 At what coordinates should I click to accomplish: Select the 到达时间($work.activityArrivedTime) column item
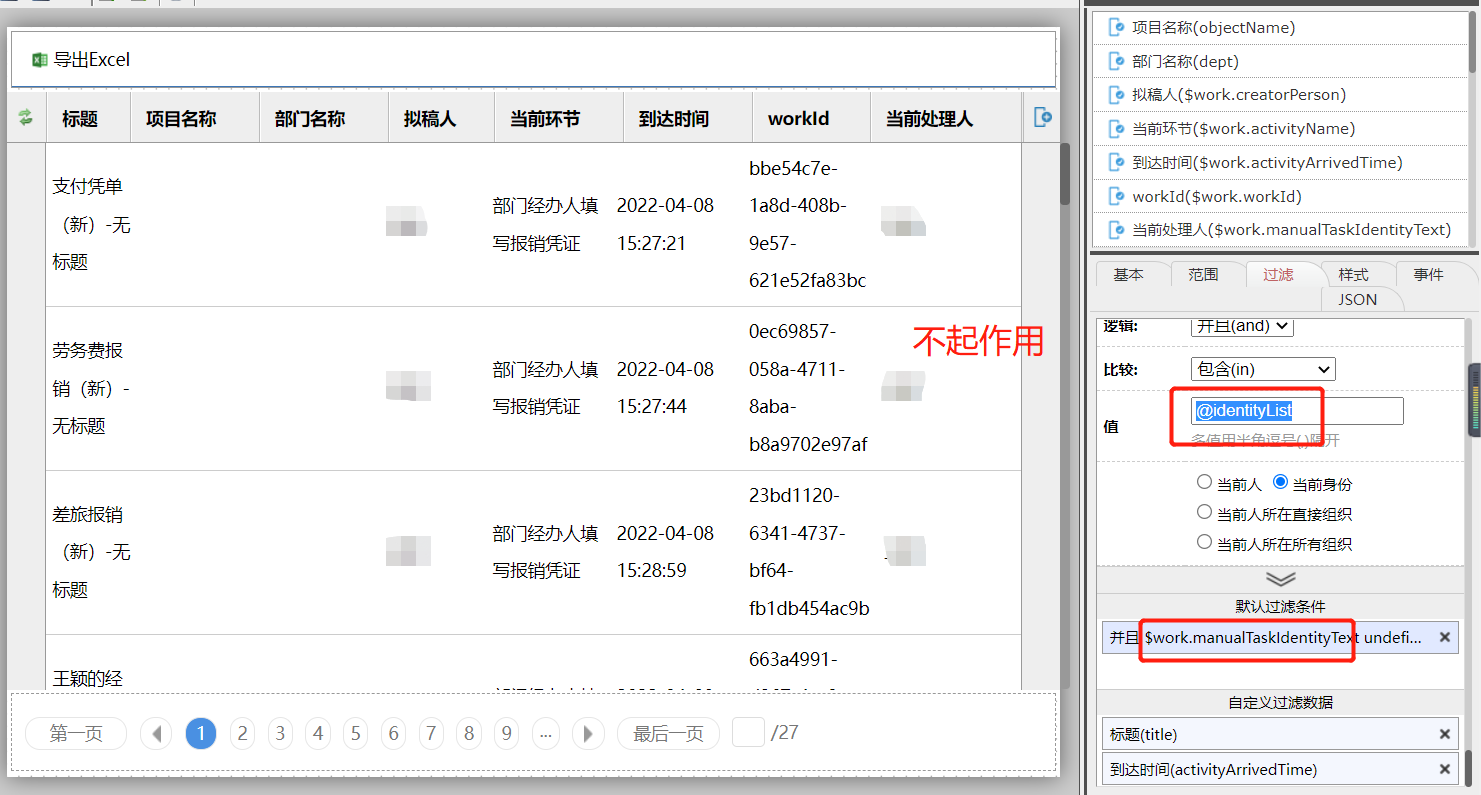pos(1281,163)
